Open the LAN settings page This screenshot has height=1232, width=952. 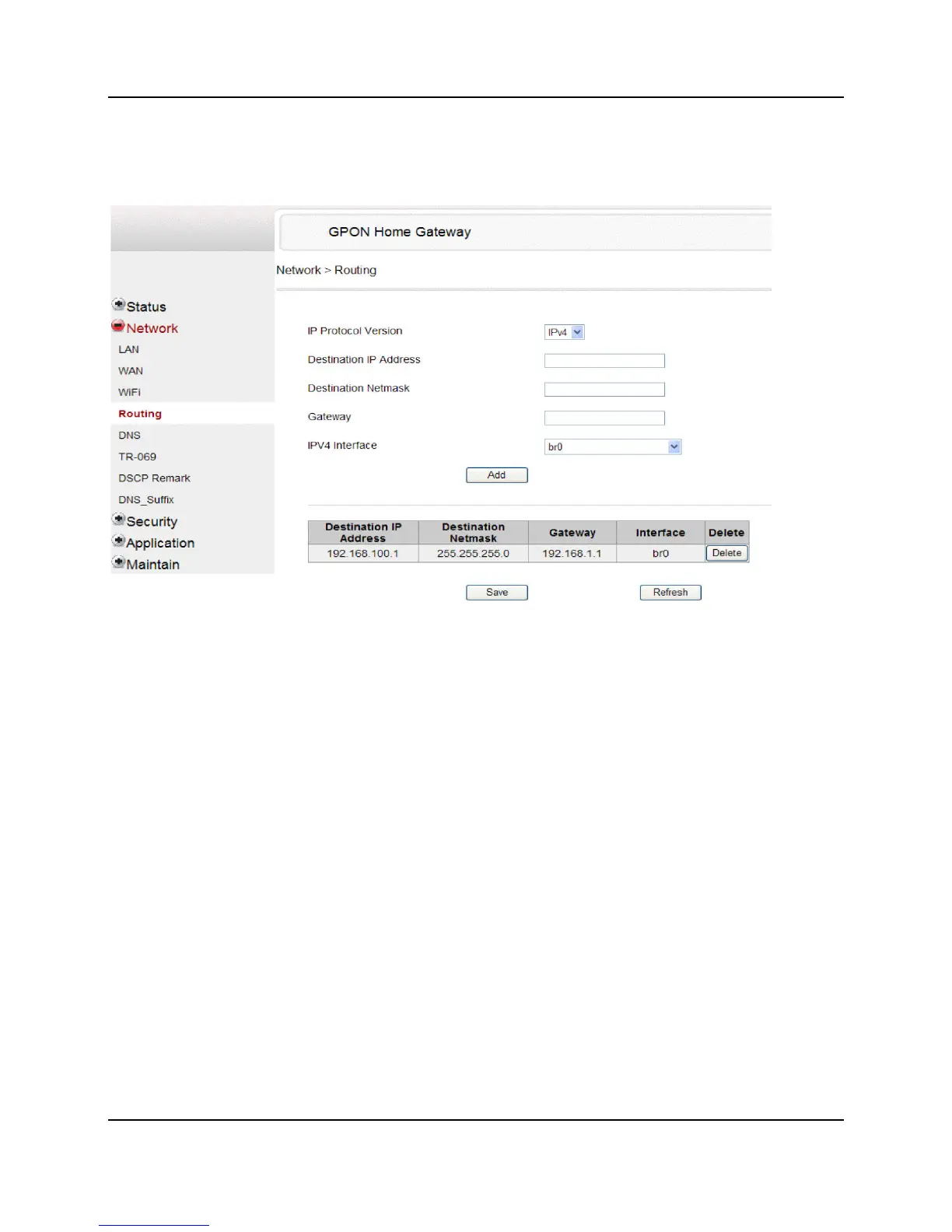point(129,349)
